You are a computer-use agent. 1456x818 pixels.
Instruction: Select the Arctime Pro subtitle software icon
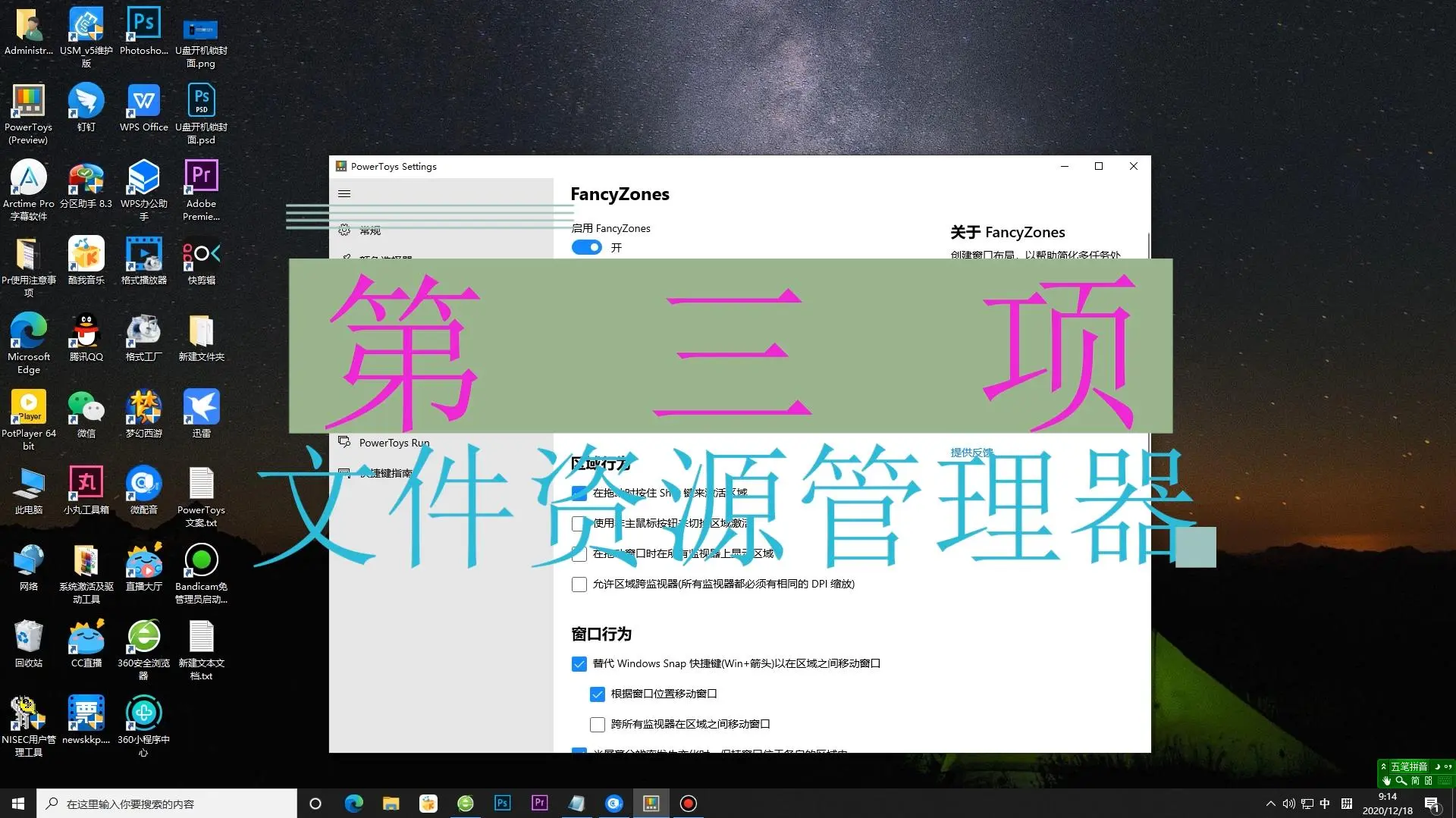coord(29,190)
